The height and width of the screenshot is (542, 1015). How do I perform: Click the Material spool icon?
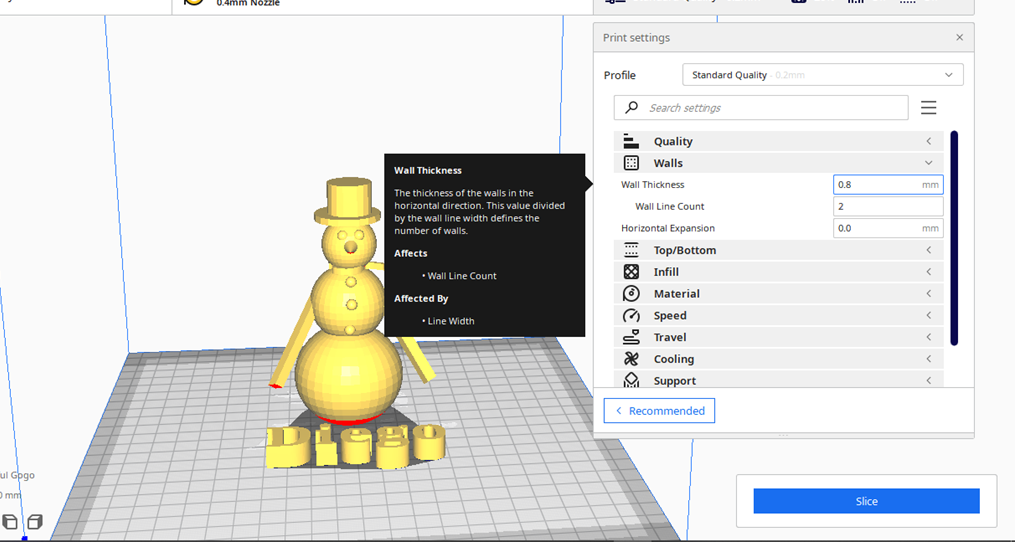(x=630, y=293)
